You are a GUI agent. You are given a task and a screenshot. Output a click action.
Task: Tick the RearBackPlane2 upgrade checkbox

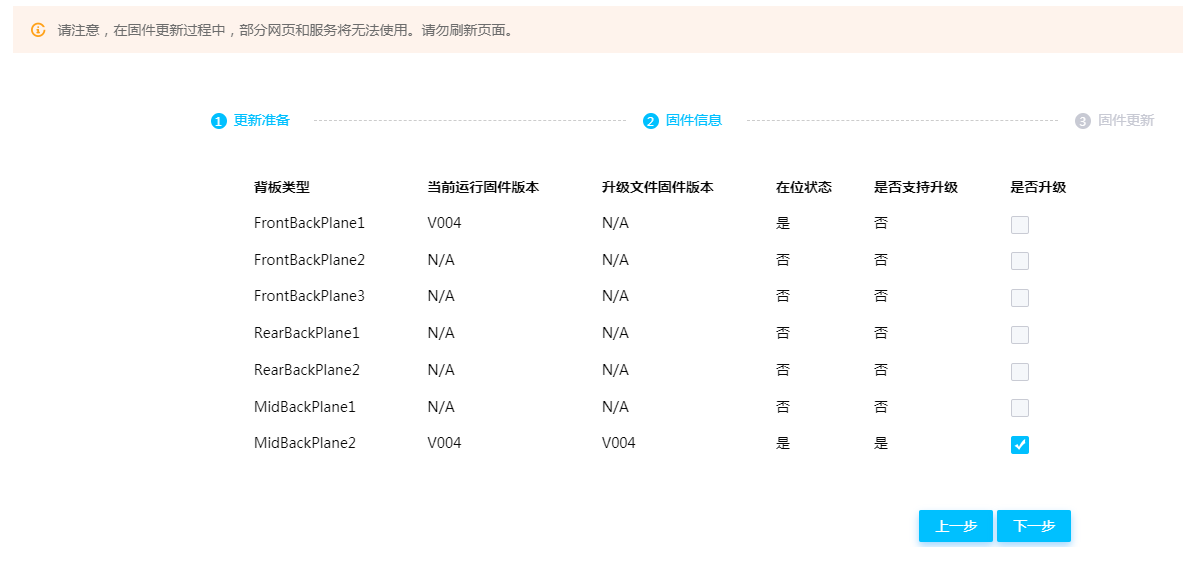(x=1020, y=372)
